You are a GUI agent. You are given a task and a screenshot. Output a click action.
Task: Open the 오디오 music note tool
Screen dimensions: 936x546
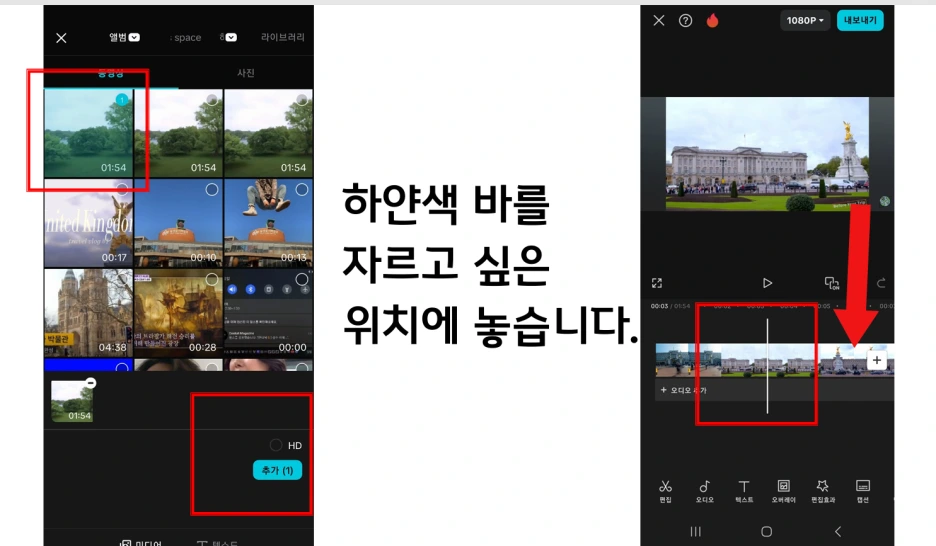[x=704, y=491]
